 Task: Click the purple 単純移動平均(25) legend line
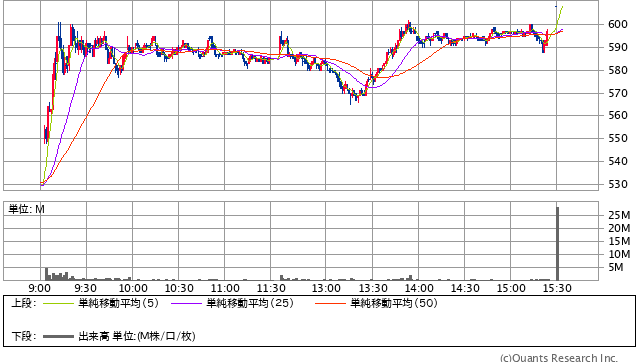(x=186, y=303)
